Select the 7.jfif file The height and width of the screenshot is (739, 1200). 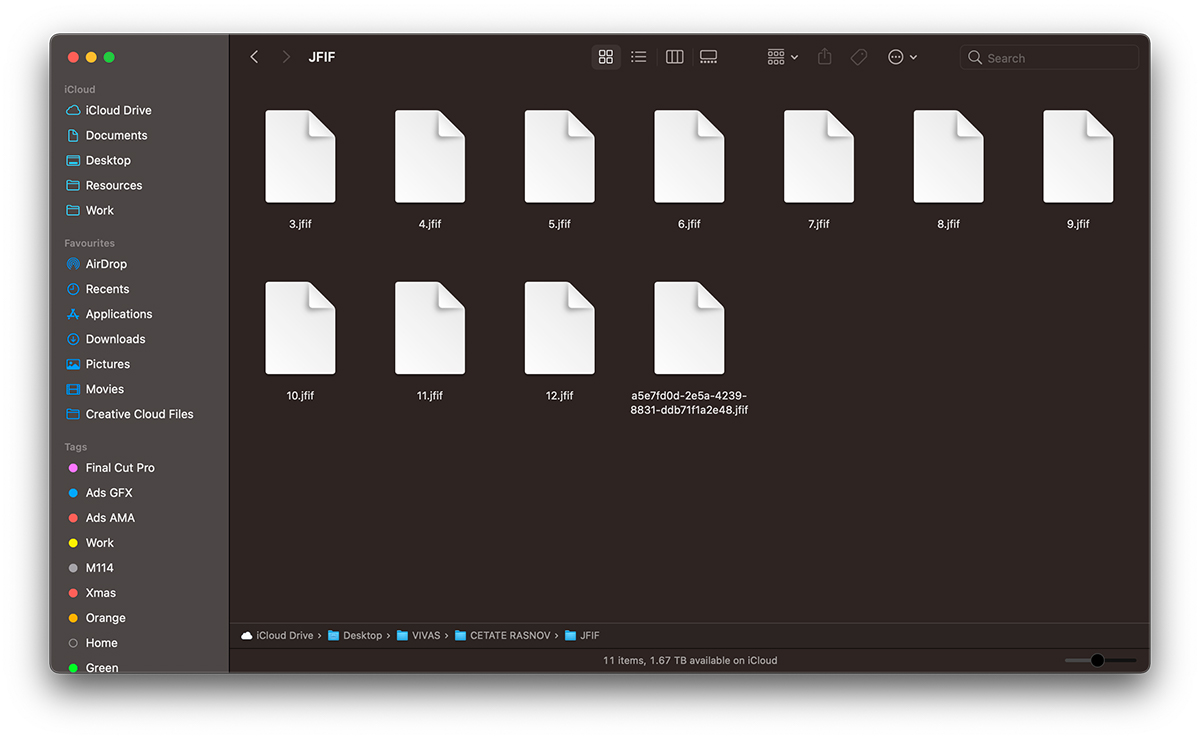point(818,158)
